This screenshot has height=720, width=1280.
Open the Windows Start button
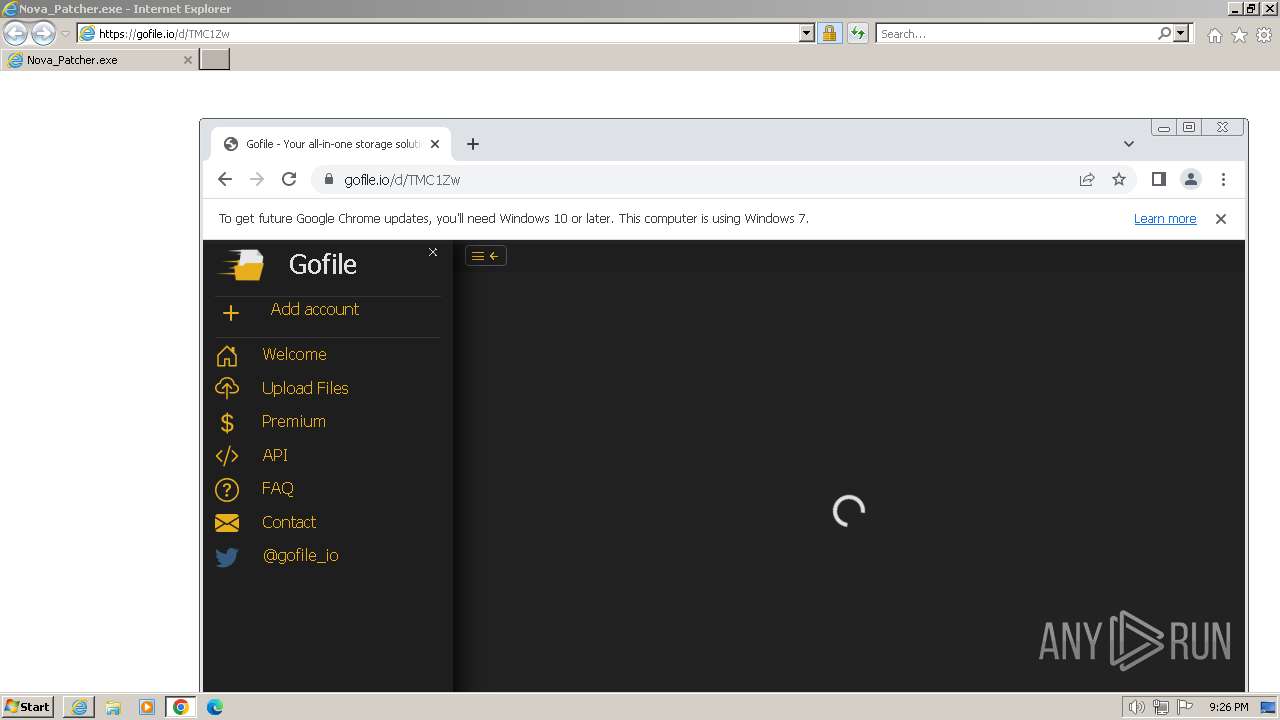[x=27, y=706]
